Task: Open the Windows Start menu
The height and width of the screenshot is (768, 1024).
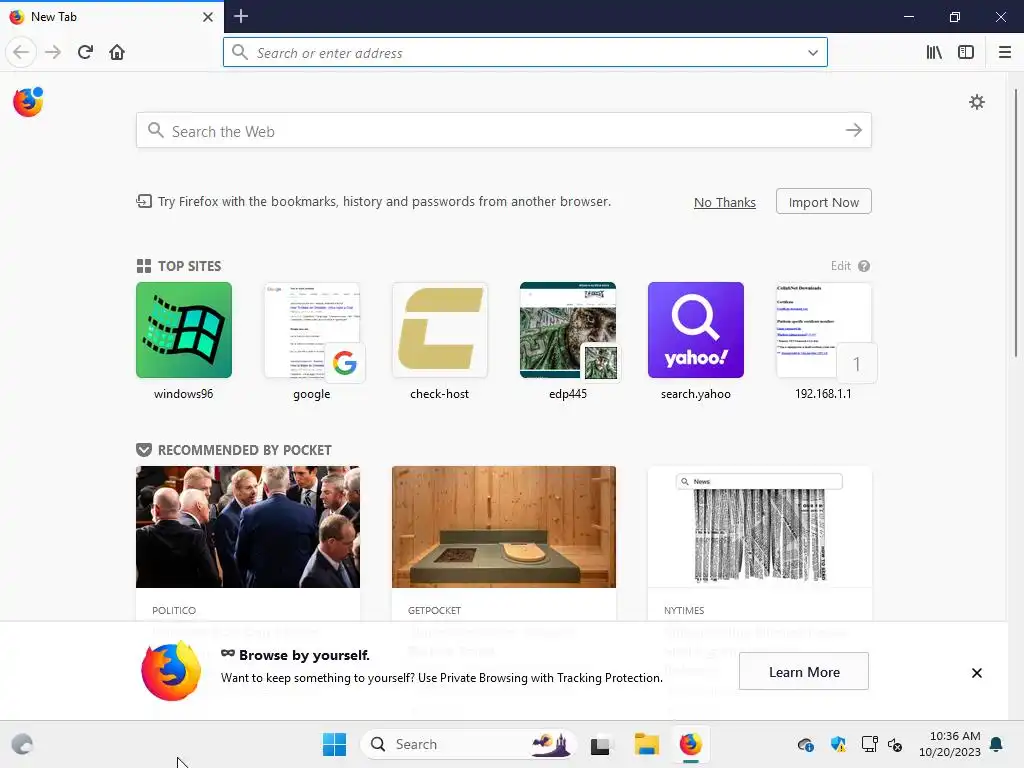Action: click(x=334, y=744)
